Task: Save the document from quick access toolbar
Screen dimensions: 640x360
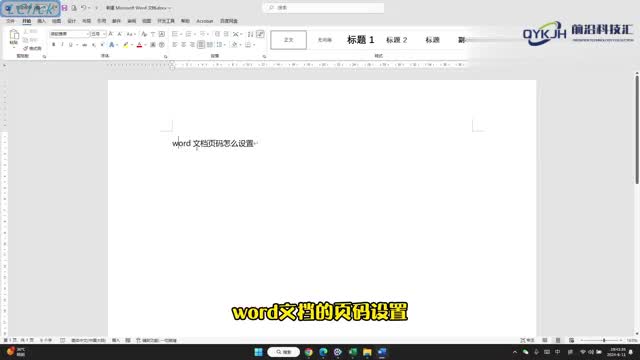Action: tap(64, 8)
